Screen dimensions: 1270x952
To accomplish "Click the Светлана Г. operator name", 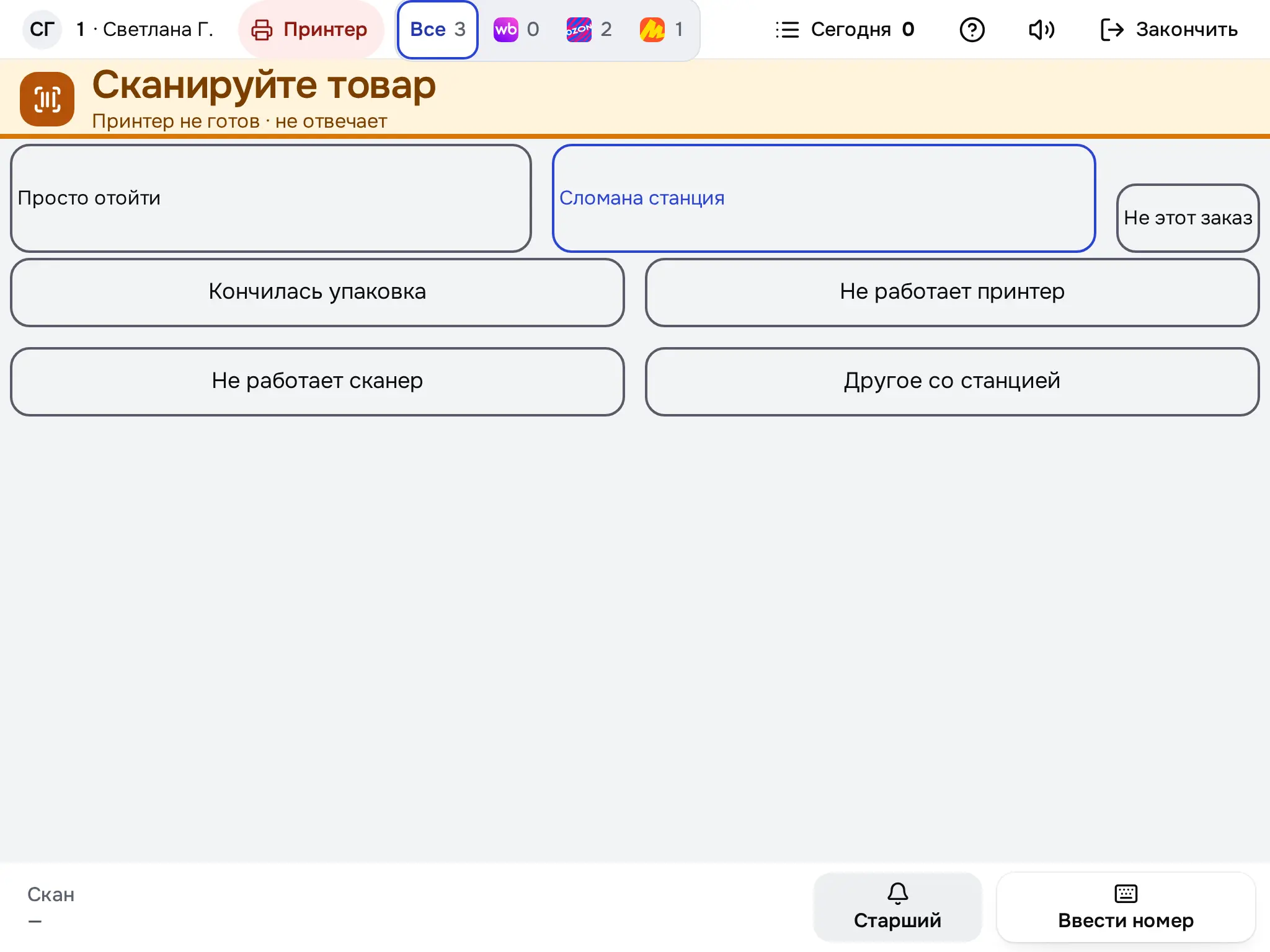I will coord(158,29).
